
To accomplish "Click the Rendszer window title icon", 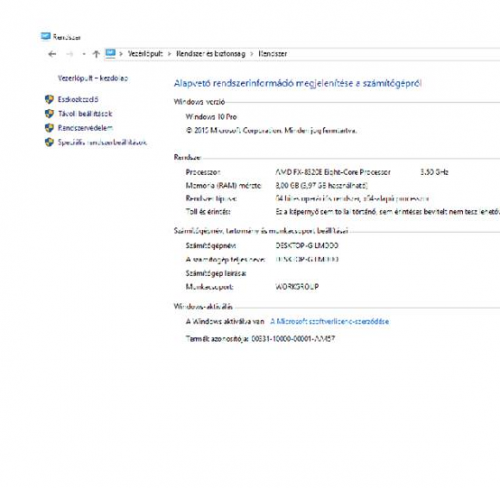I will click(45, 36).
